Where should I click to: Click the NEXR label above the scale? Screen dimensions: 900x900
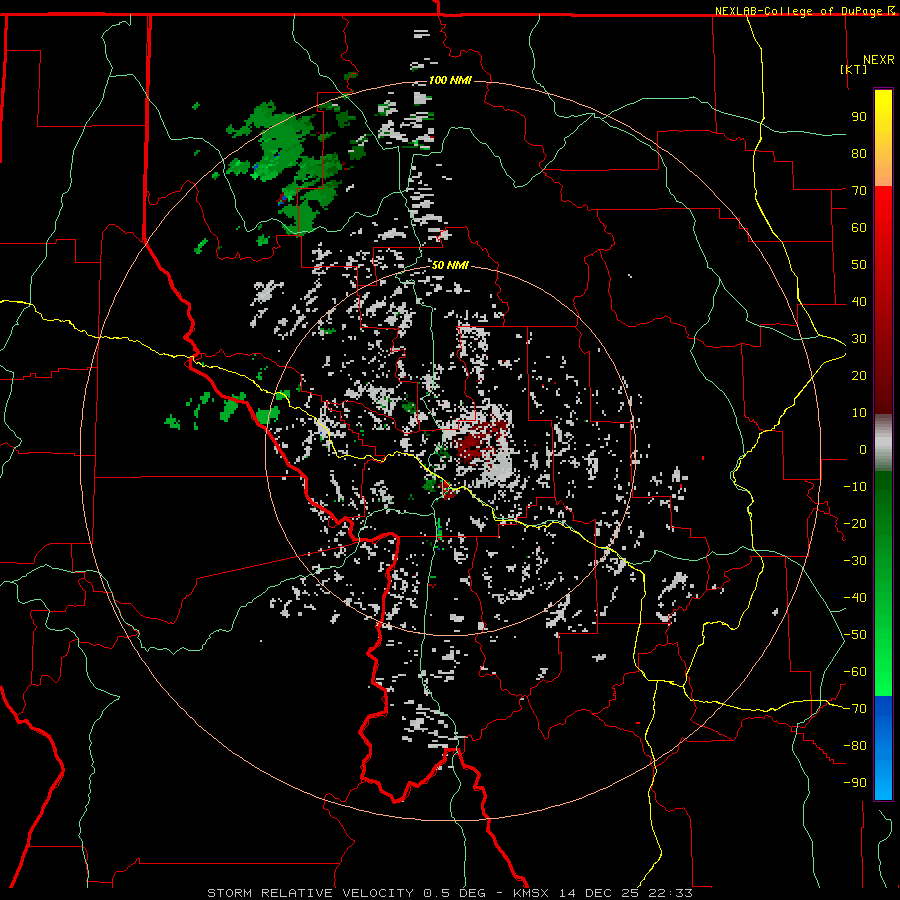tap(879, 60)
